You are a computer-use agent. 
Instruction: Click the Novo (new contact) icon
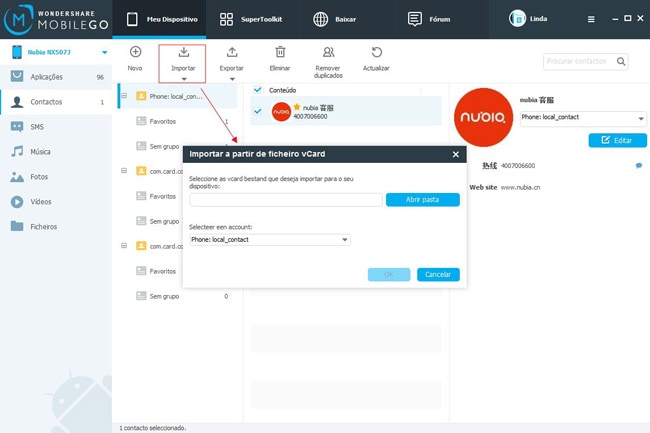click(135, 52)
